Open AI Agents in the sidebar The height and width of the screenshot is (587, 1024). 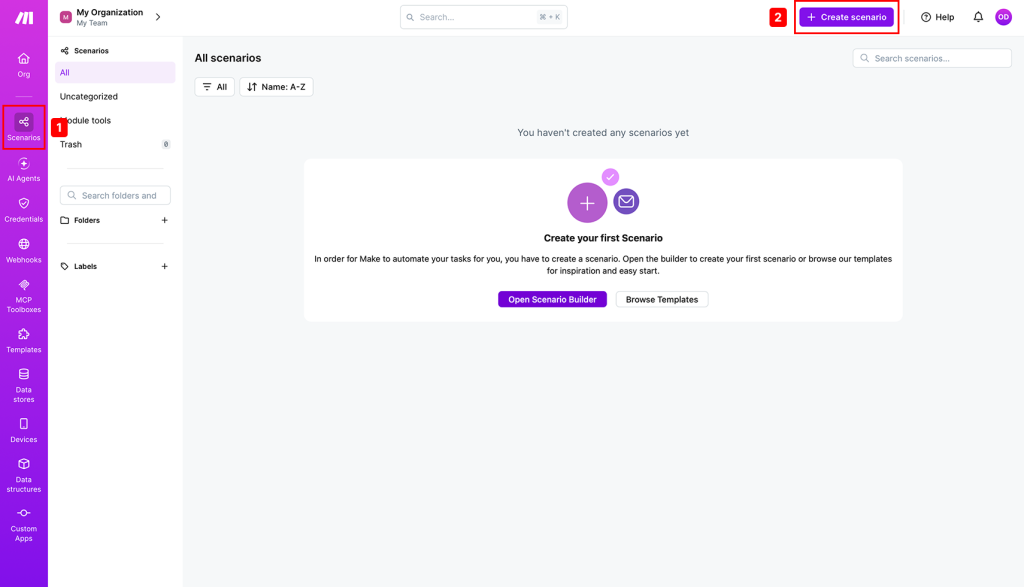point(24,169)
